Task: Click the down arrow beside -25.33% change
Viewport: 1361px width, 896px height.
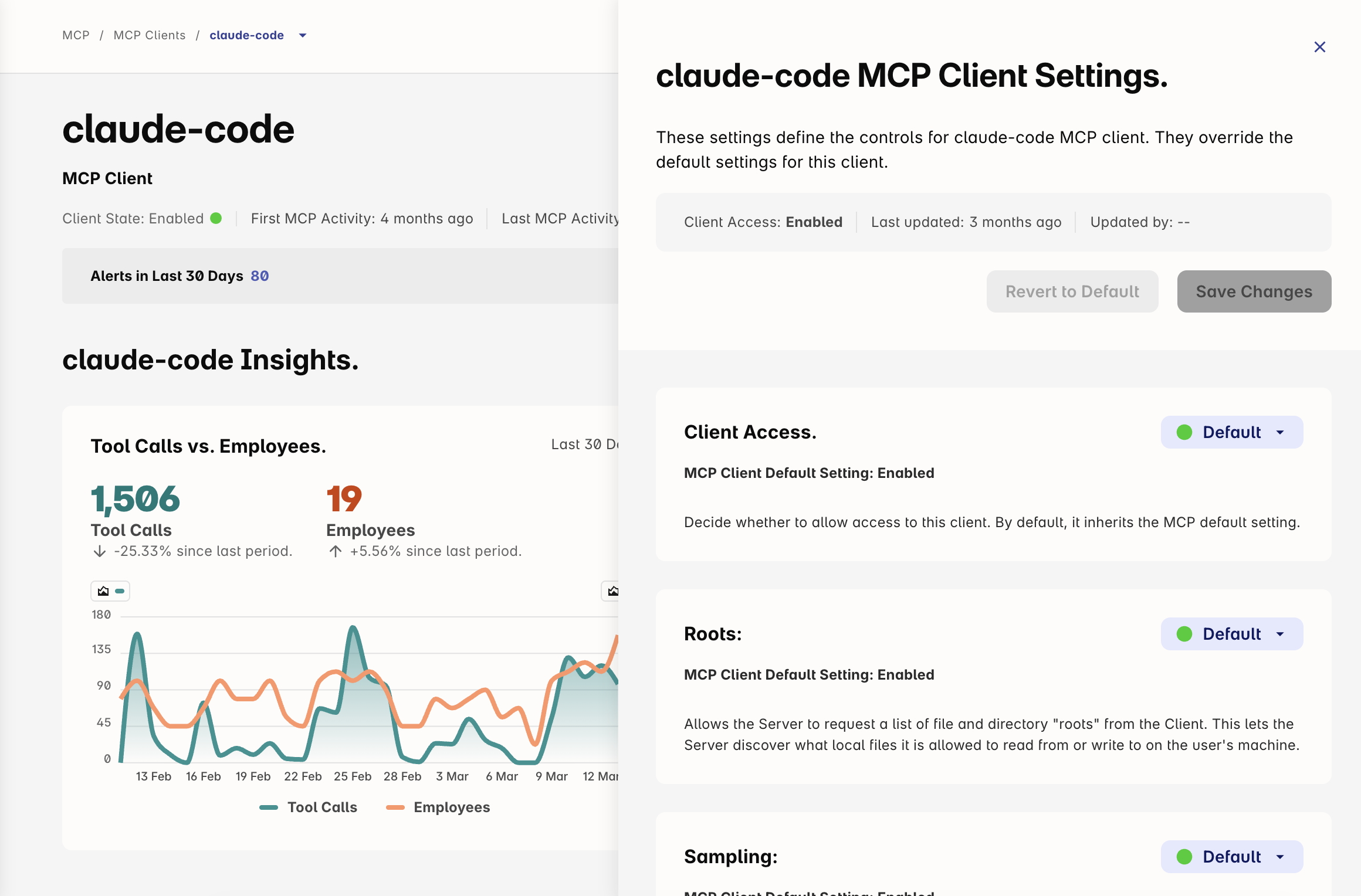Action: click(x=100, y=551)
